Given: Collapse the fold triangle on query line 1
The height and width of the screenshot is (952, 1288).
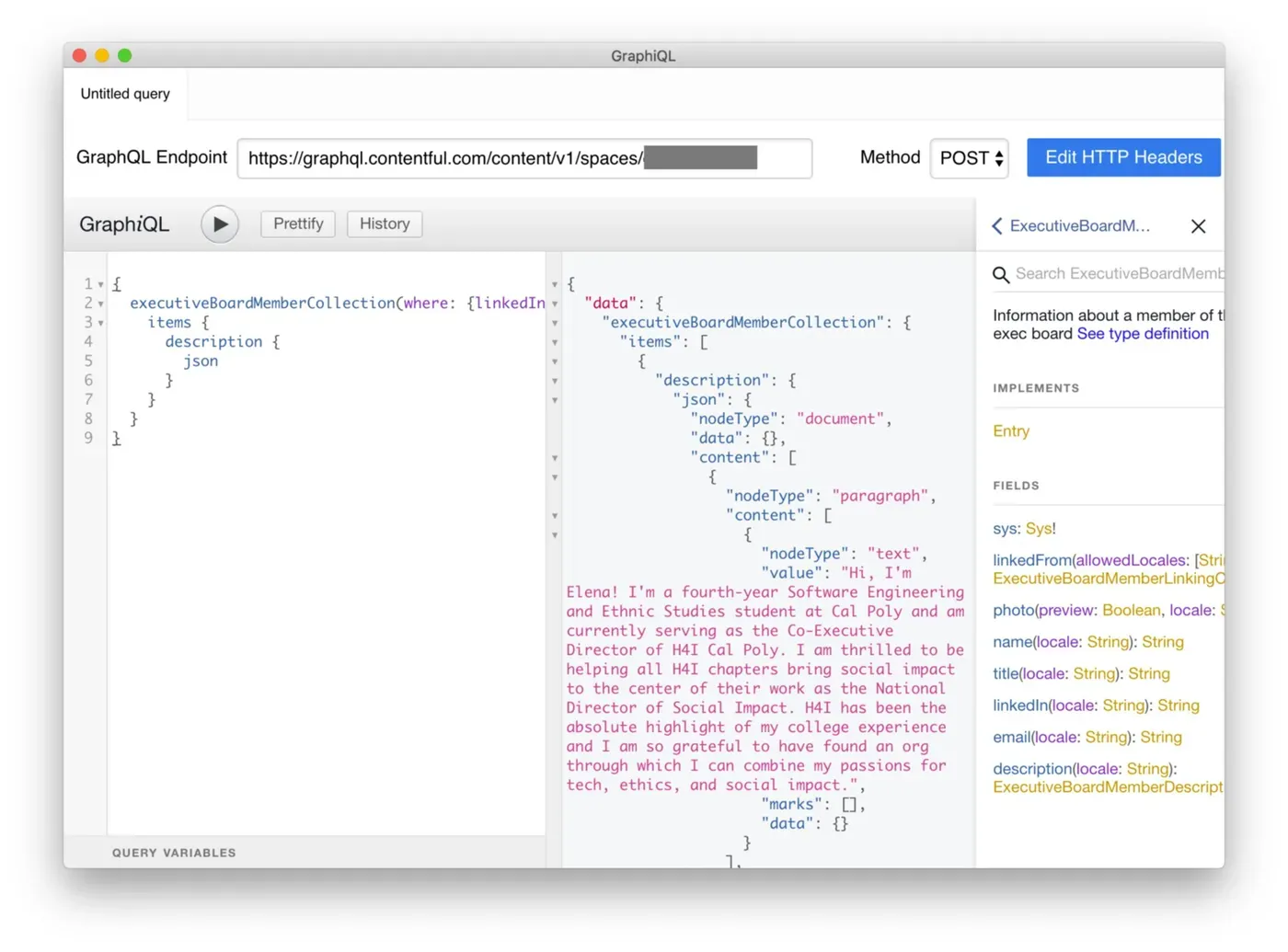Looking at the screenshot, I should click(100, 283).
